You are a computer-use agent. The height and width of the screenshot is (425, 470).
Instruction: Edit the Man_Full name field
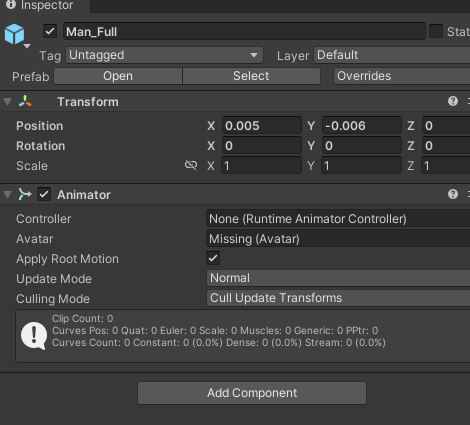[x=244, y=32]
